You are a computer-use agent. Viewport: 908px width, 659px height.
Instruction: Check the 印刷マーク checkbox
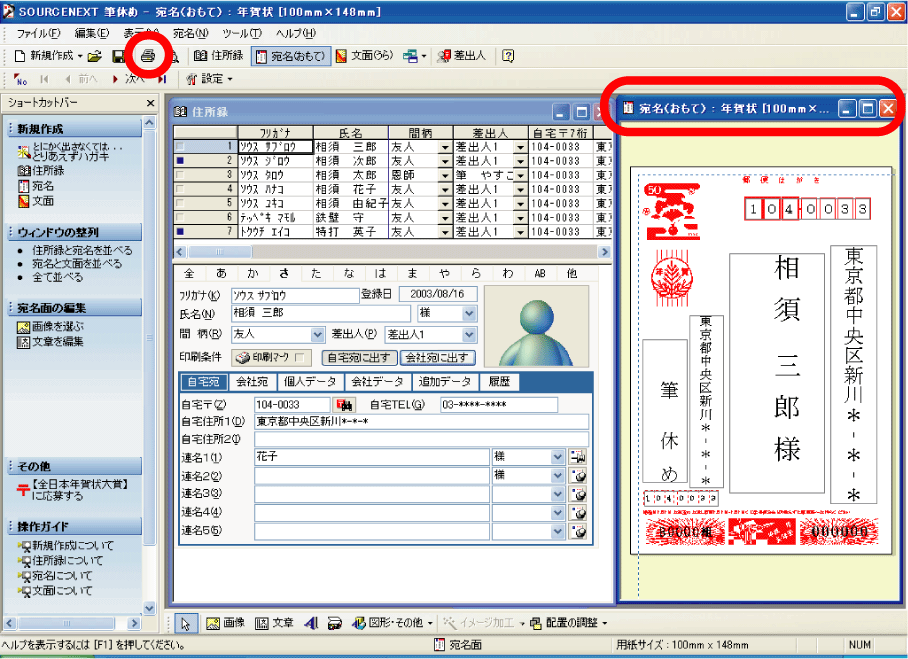[300, 358]
